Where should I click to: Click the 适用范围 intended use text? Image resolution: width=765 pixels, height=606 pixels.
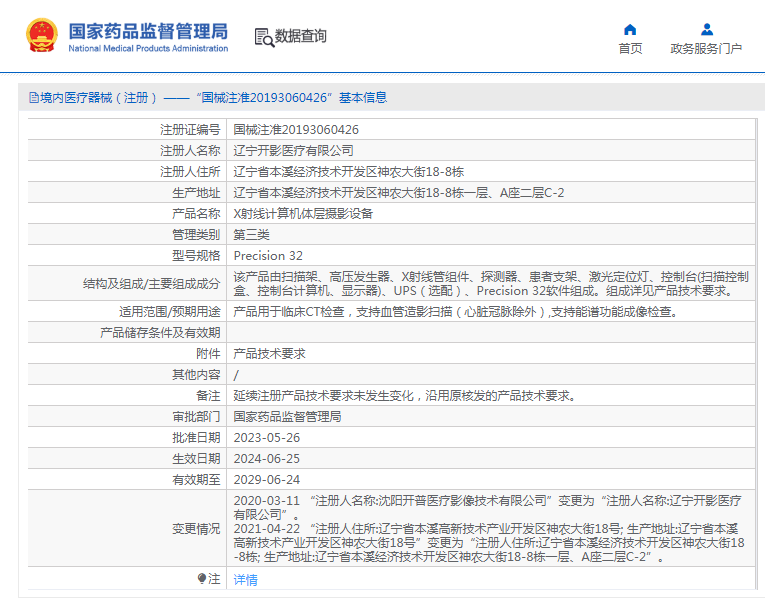[x=456, y=312]
